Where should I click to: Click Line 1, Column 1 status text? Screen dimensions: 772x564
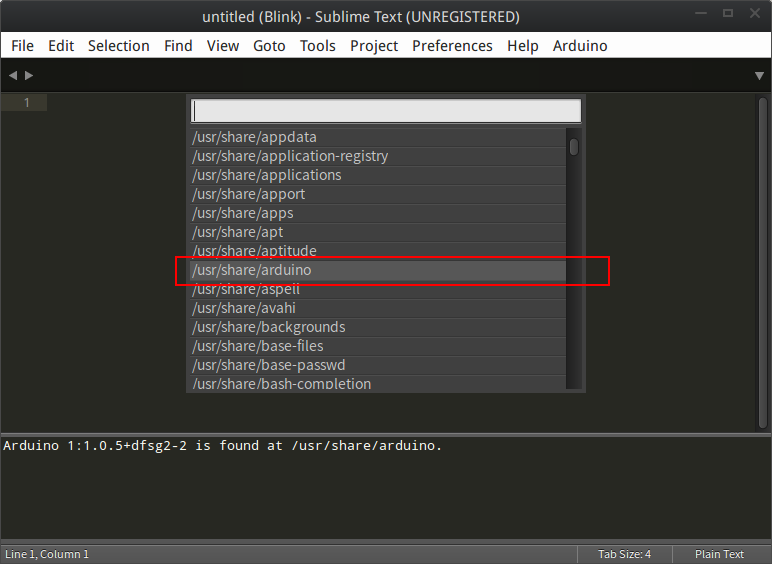point(47,554)
